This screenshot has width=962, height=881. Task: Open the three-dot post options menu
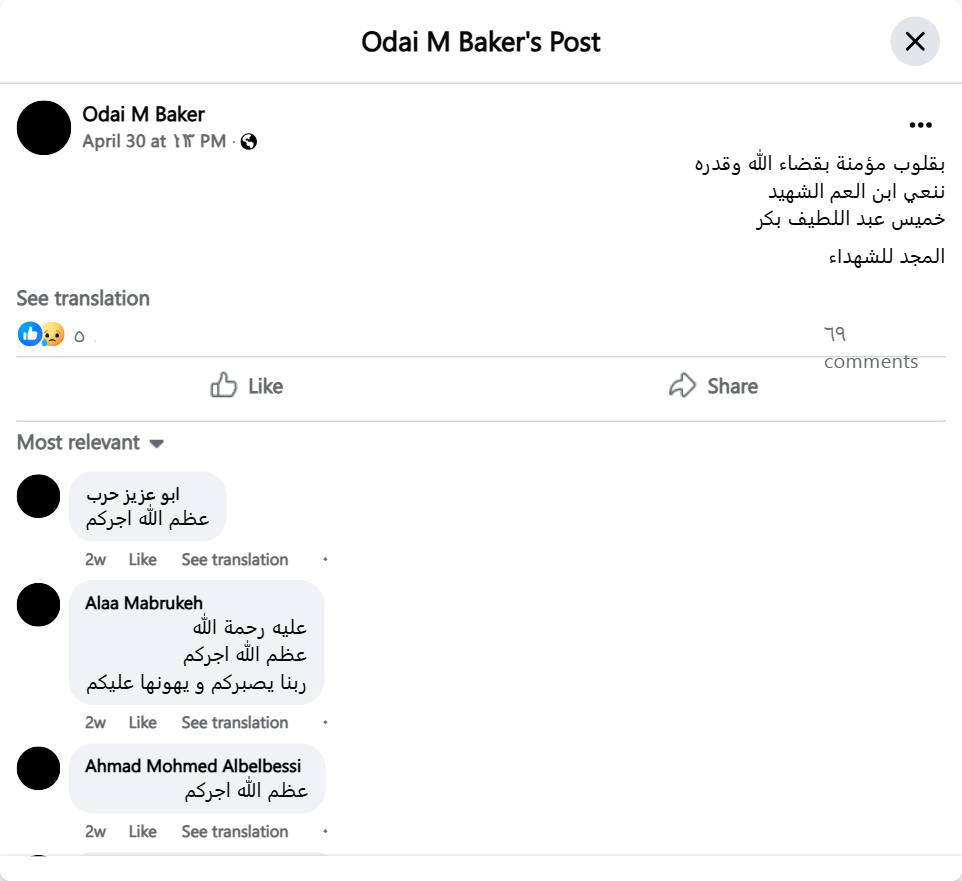(x=920, y=125)
